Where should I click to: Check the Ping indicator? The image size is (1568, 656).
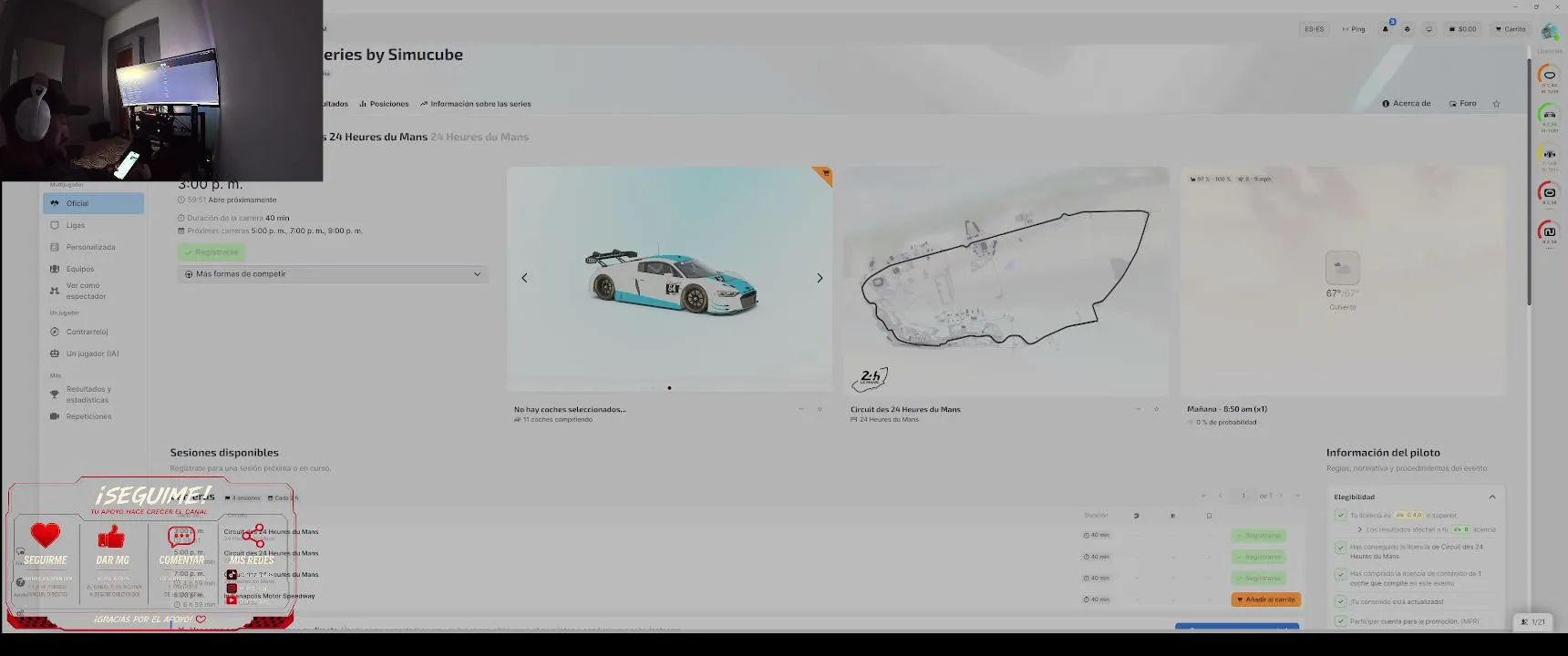[x=1354, y=29]
